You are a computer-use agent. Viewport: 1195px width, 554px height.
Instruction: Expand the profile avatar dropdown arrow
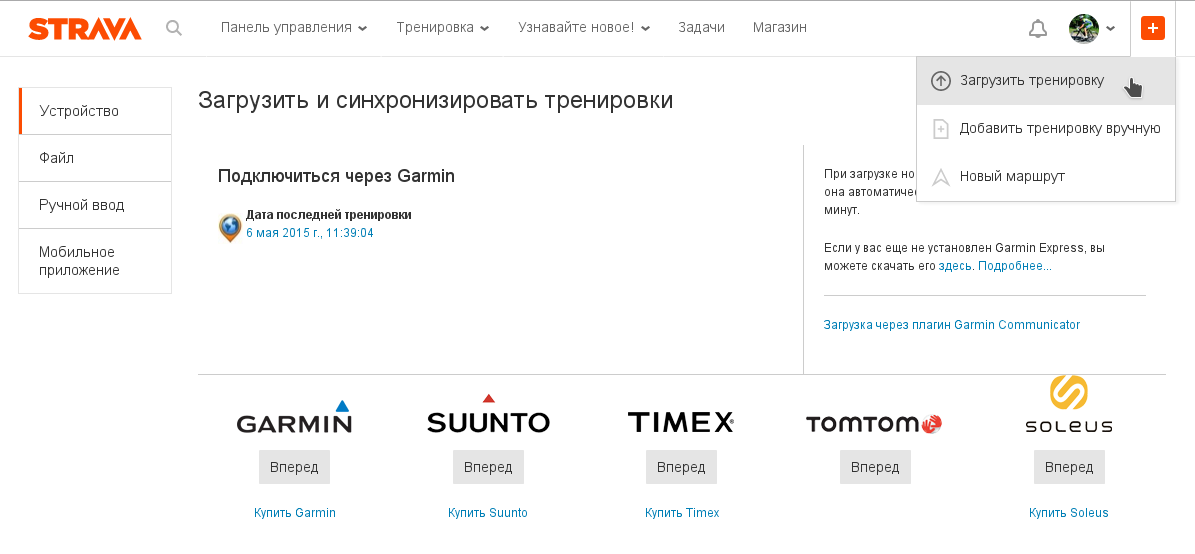(x=1110, y=28)
